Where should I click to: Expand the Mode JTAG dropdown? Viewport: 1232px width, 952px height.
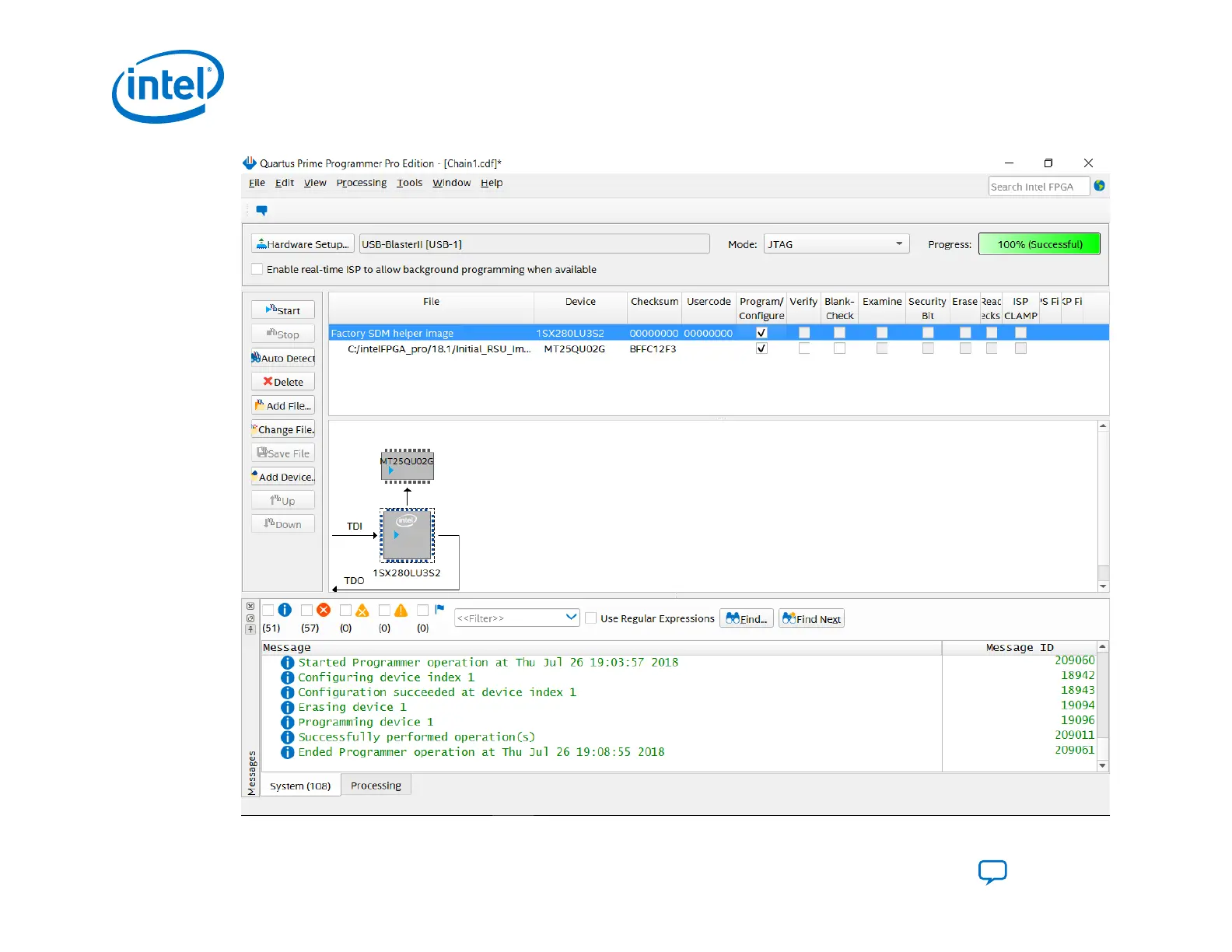tap(836, 244)
